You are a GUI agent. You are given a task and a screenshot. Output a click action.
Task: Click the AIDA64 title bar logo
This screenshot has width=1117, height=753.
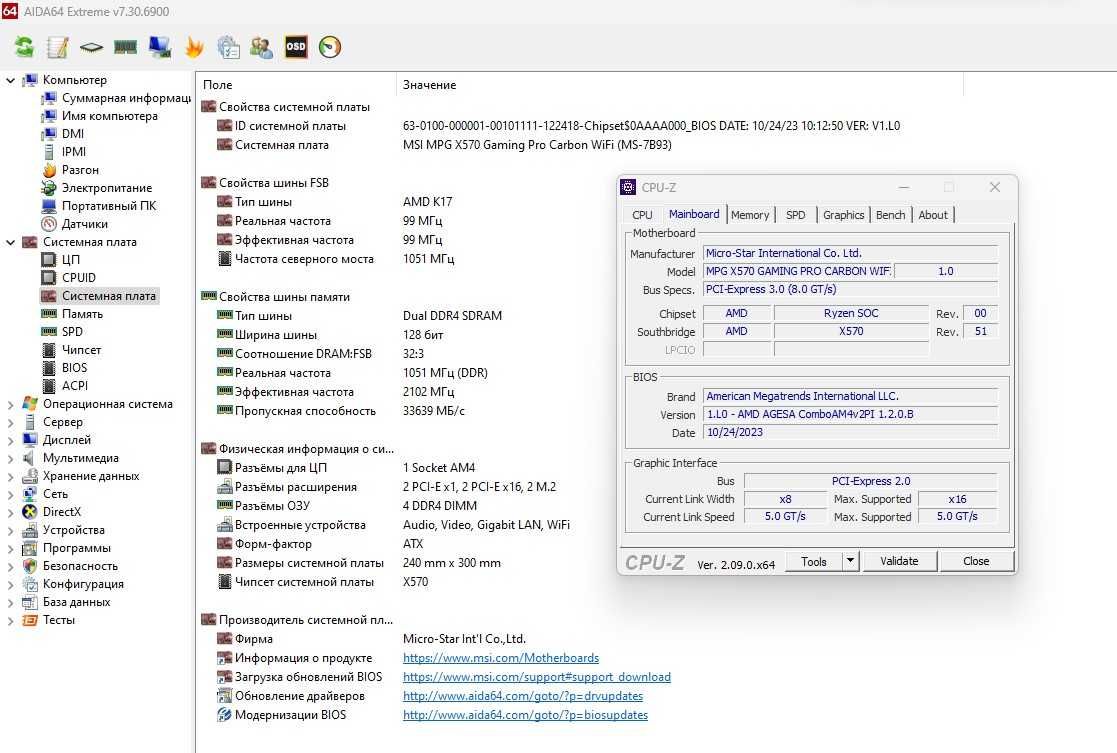click(x=10, y=11)
